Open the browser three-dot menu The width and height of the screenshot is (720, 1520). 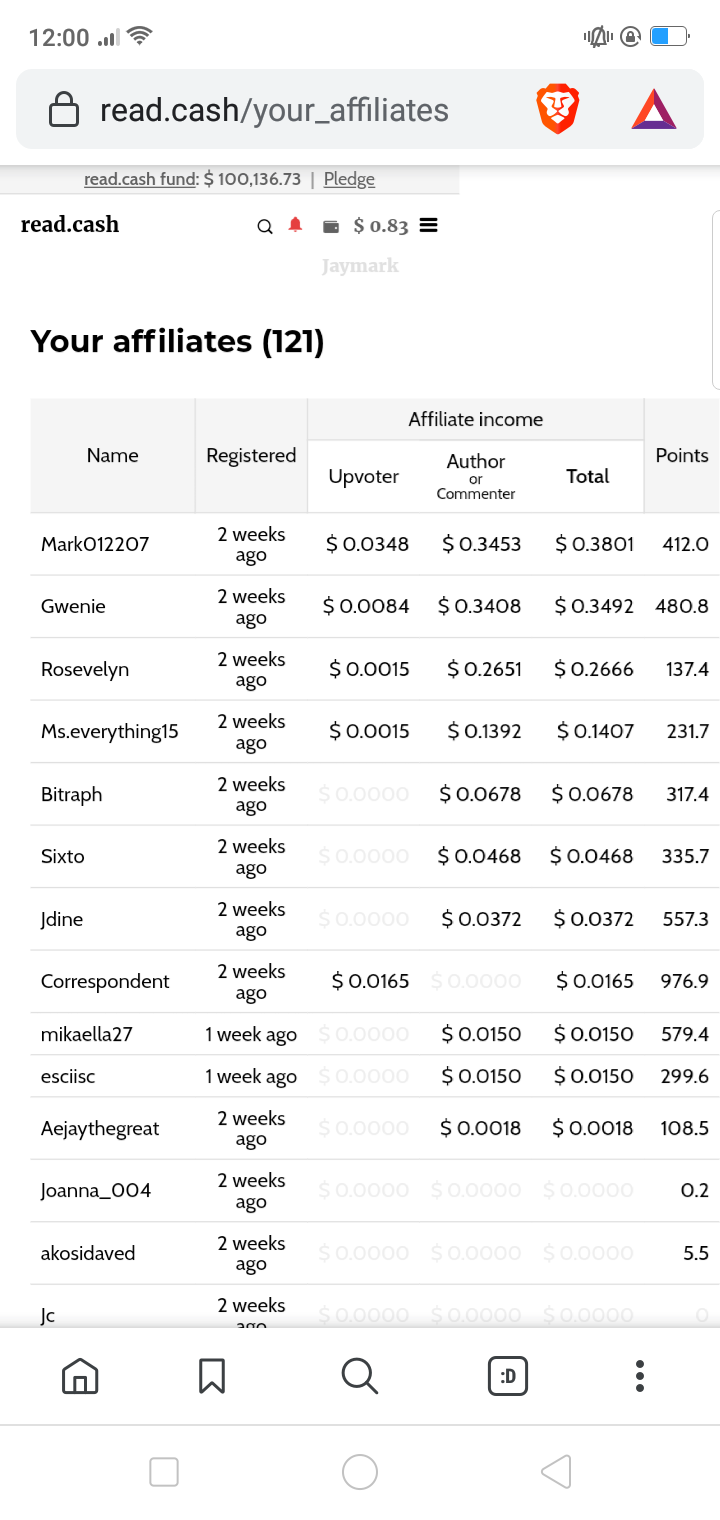640,1376
